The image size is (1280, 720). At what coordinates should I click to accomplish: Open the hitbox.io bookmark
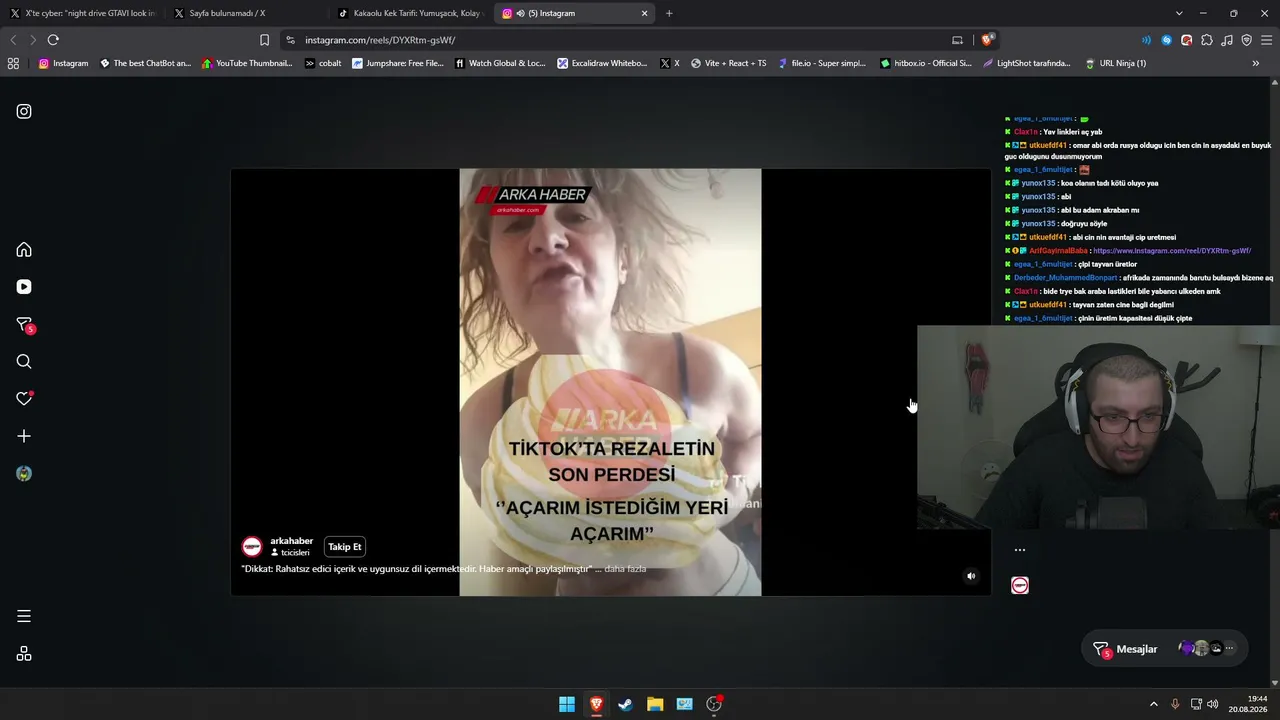pyautogui.click(x=926, y=63)
